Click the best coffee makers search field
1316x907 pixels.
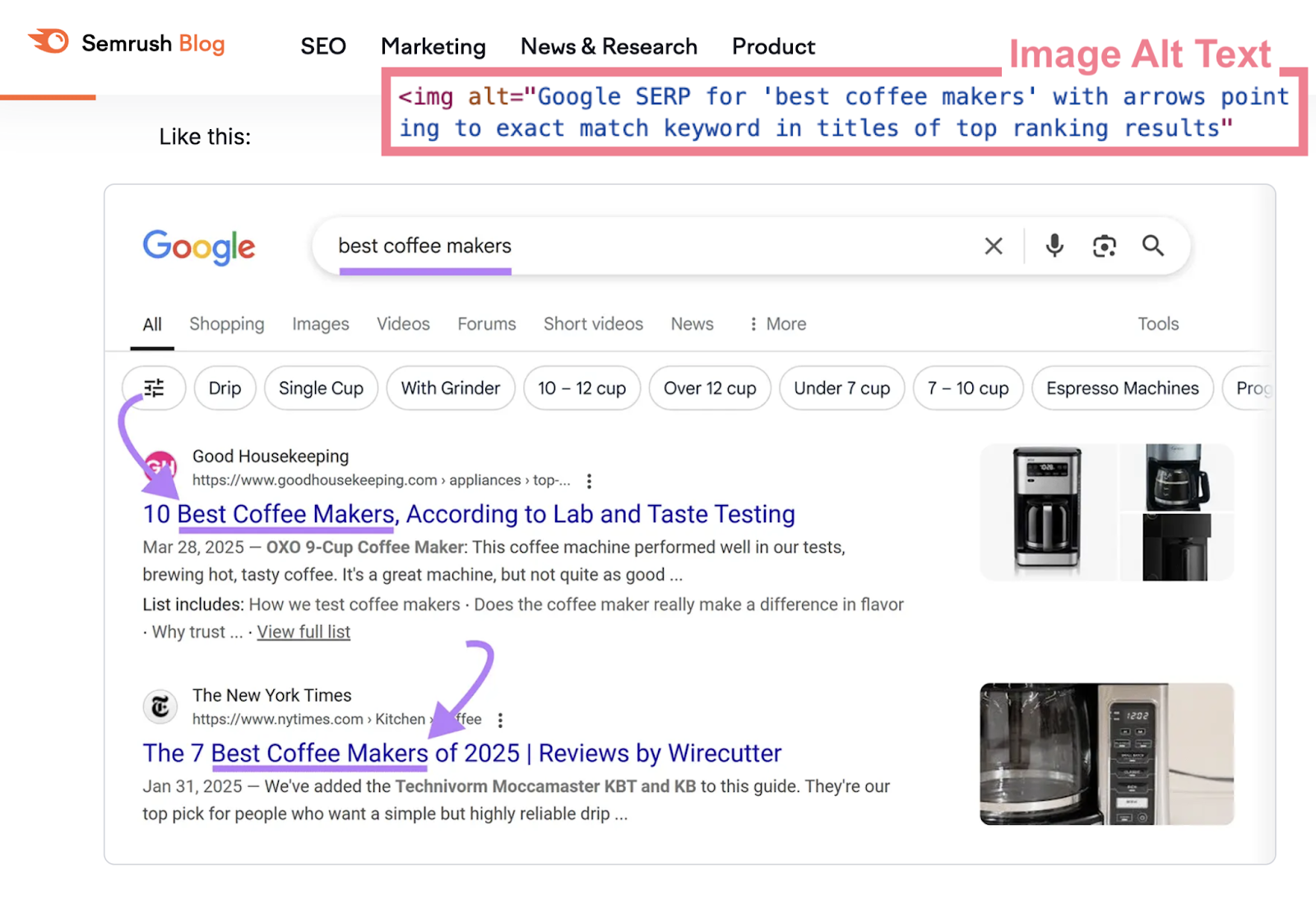[576, 245]
